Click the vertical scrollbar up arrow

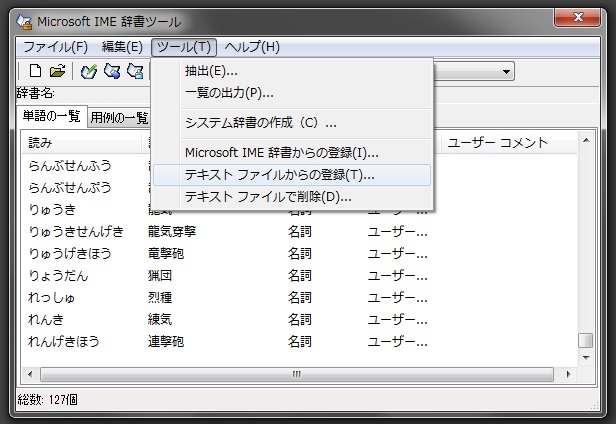coord(586,140)
